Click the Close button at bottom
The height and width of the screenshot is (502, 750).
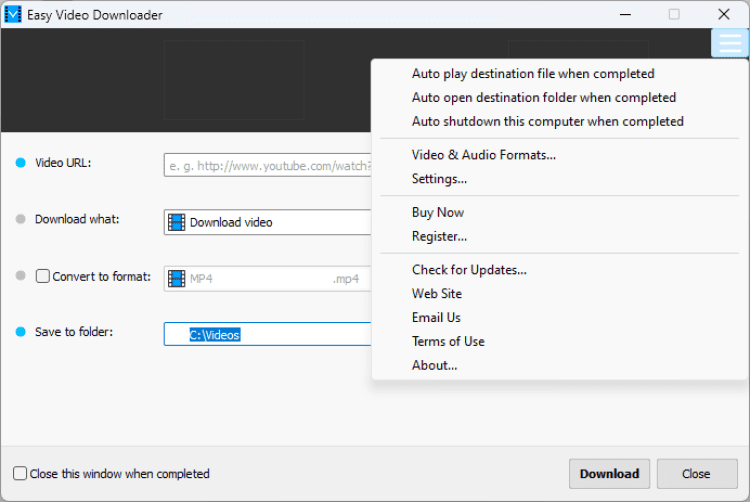(x=696, y=474)
